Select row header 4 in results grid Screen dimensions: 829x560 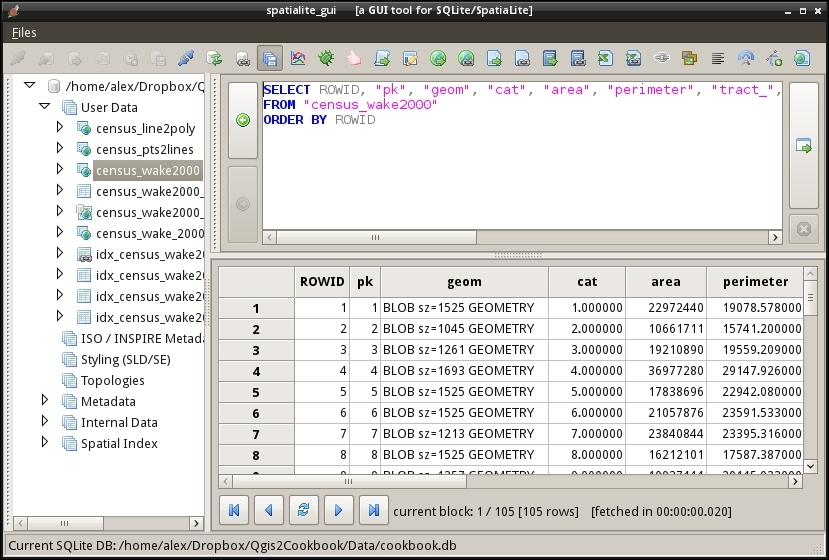point(256,371)
